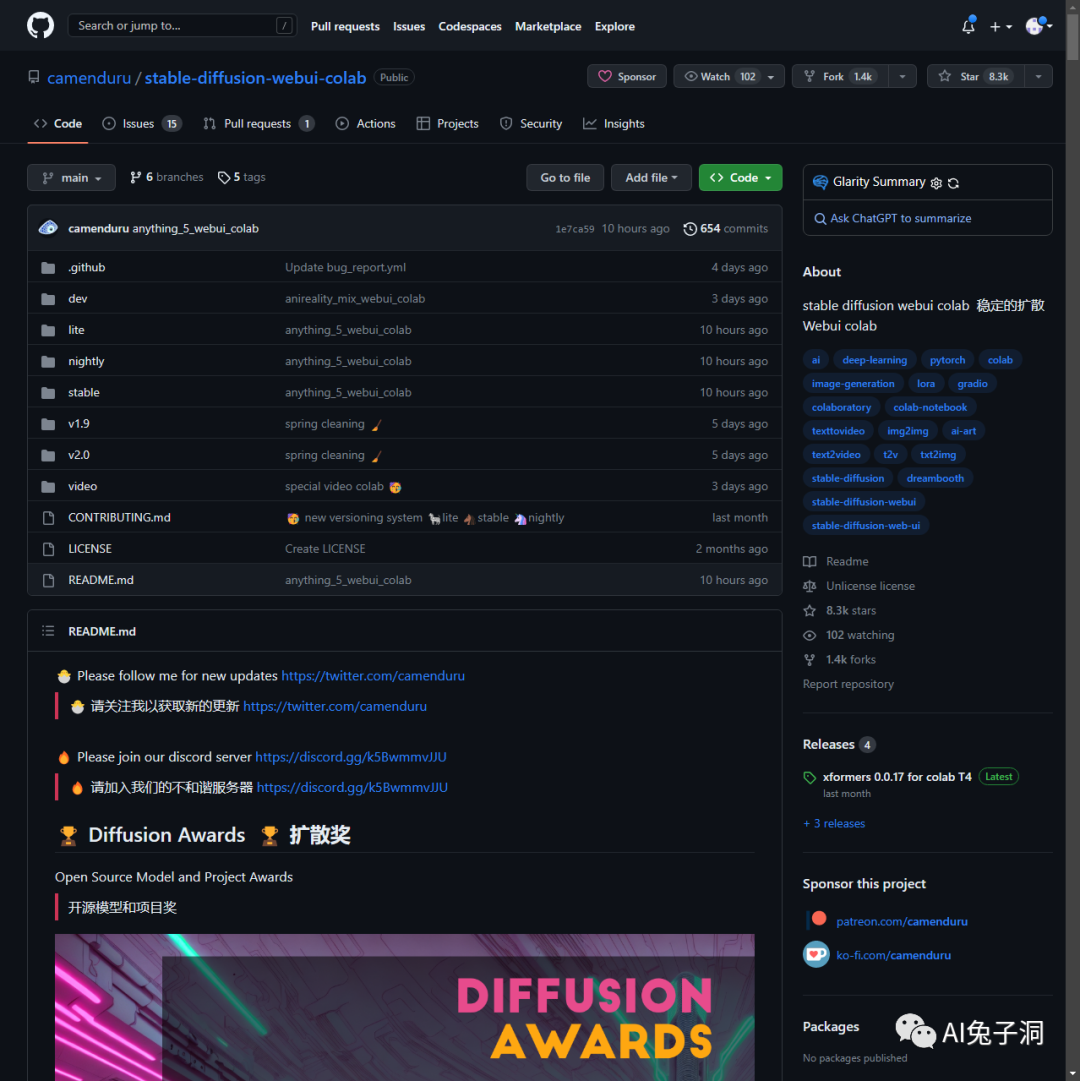
Task: View the 5 tags link
Action: click(242, 177)
